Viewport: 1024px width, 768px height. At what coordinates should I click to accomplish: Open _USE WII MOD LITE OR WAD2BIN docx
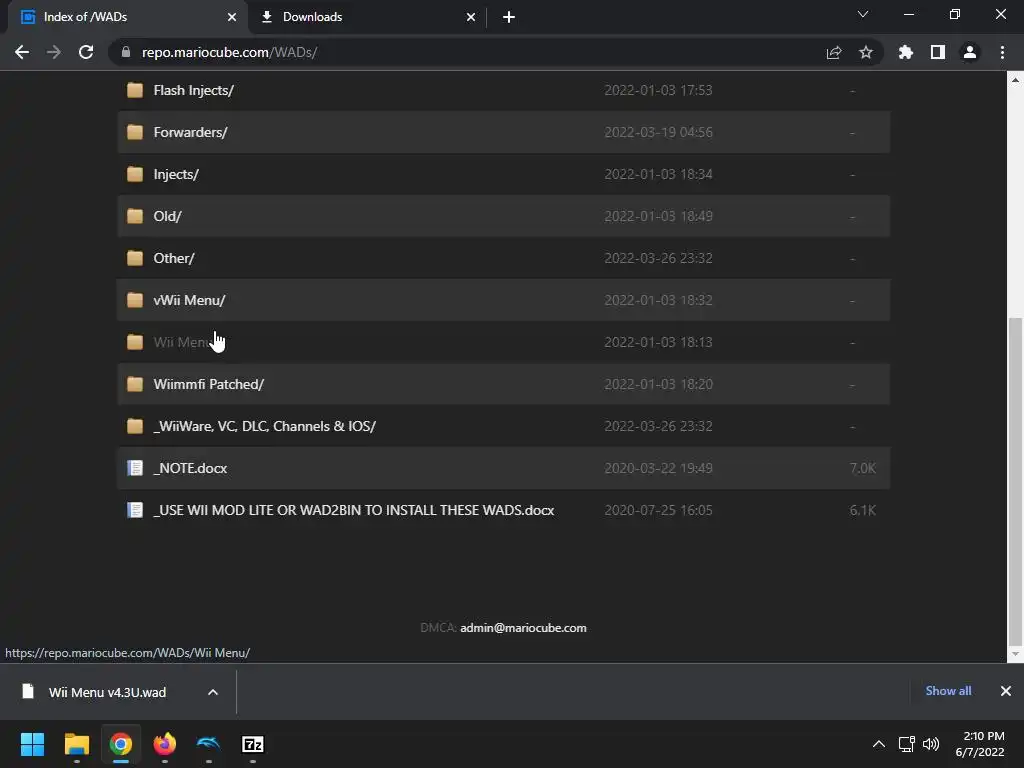tap(353, 510)
